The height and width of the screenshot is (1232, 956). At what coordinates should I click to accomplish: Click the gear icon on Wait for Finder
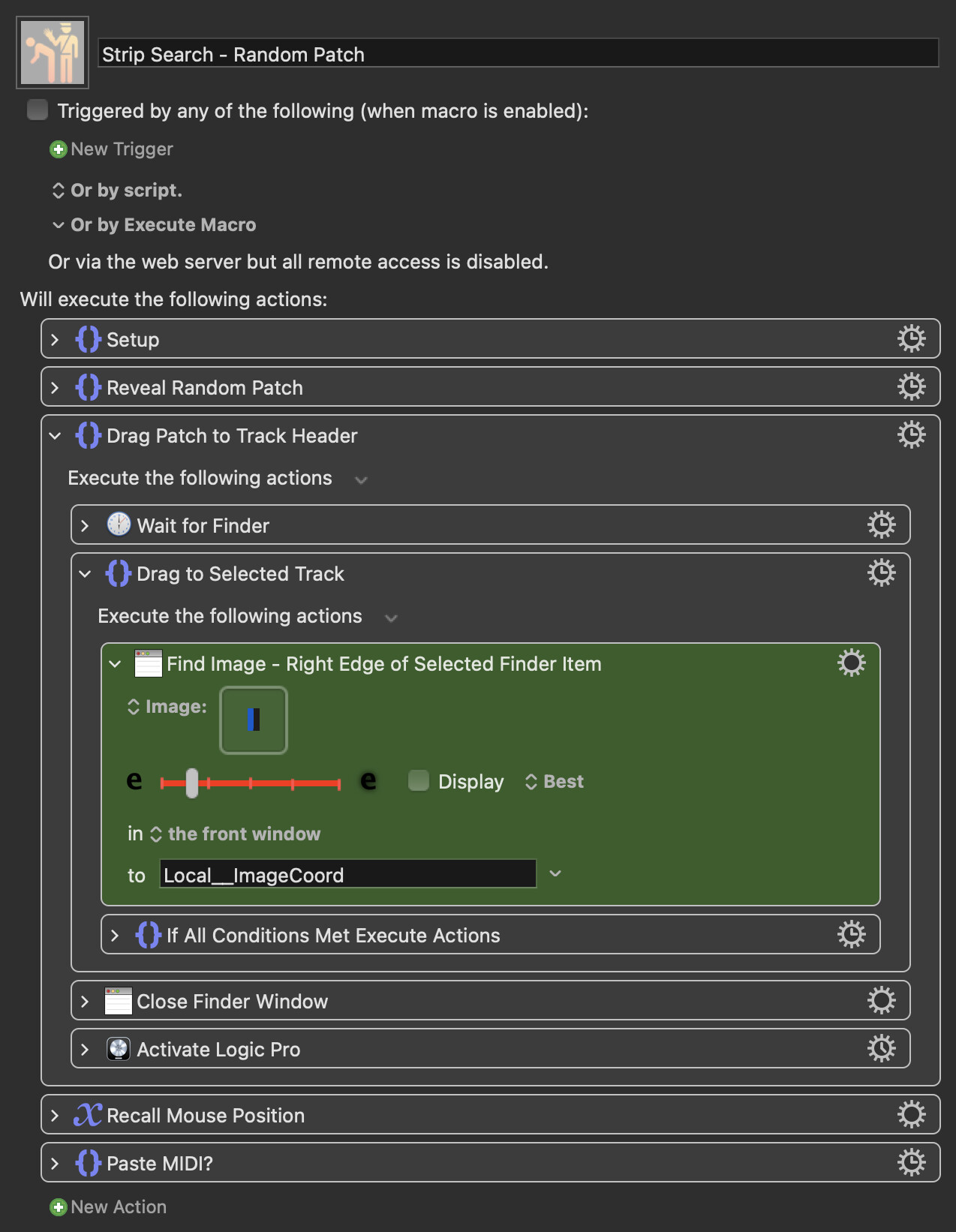(881, 525)
